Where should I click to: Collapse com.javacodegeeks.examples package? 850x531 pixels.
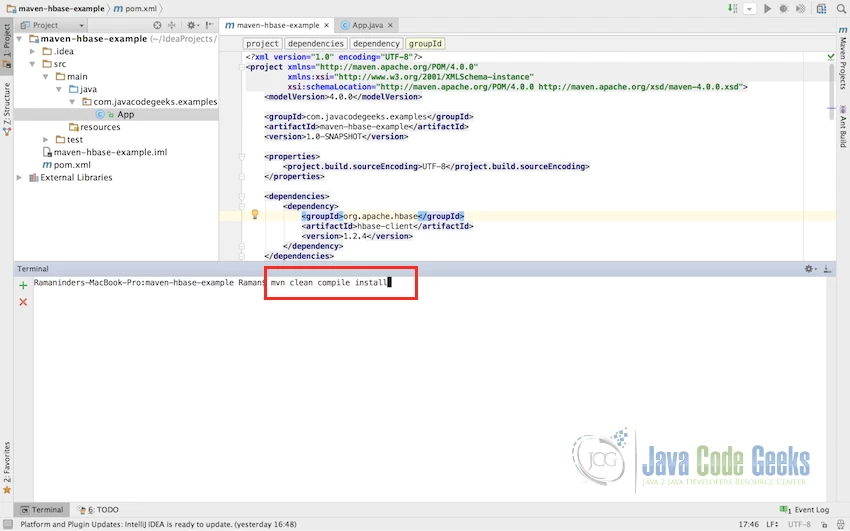tap(72, 101)
